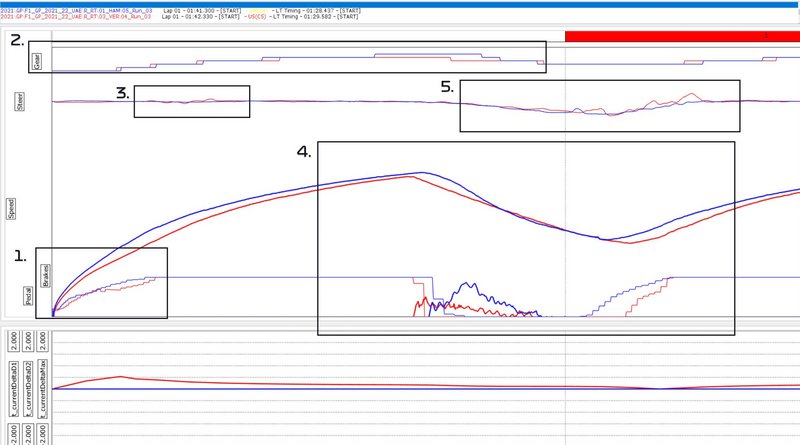This screenshot has height=445, width=800.
Task: Click annotation number 1 near Brakes
Action: click(20, 256)
